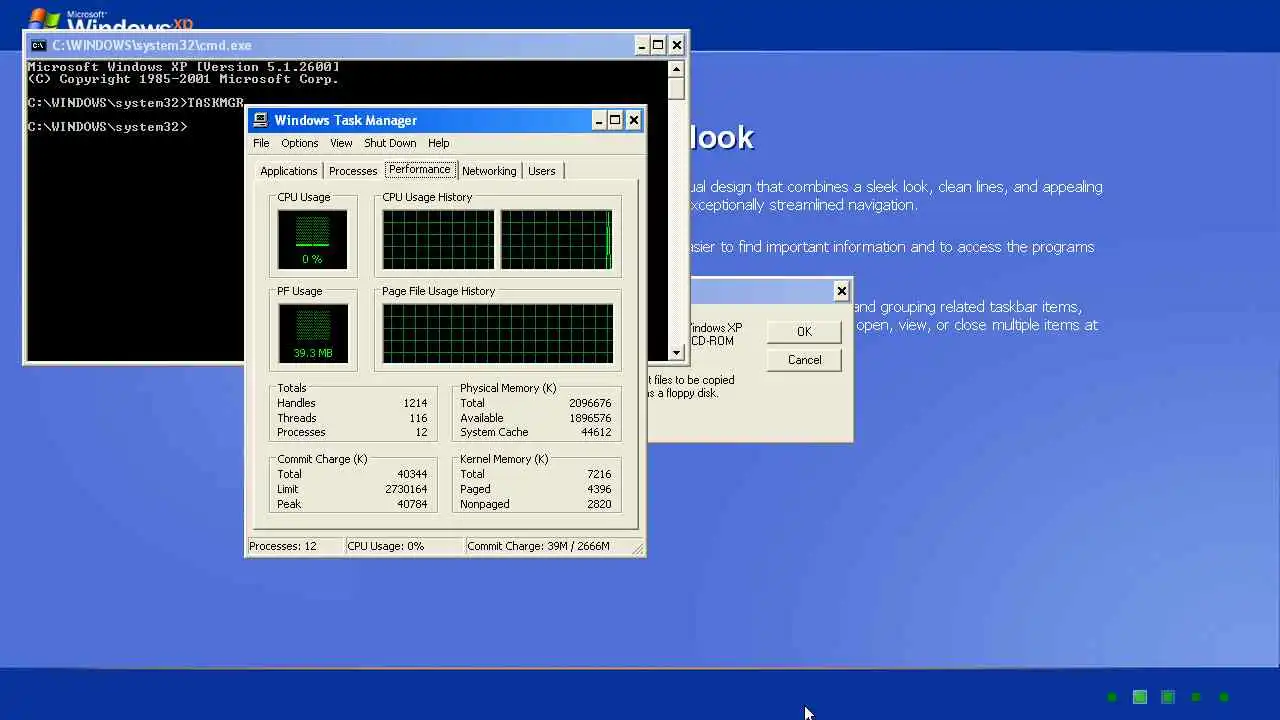Click the TASKMGR command line in cmd
The width and height of the screenshot is (1280, 720).
coord(135,103)
